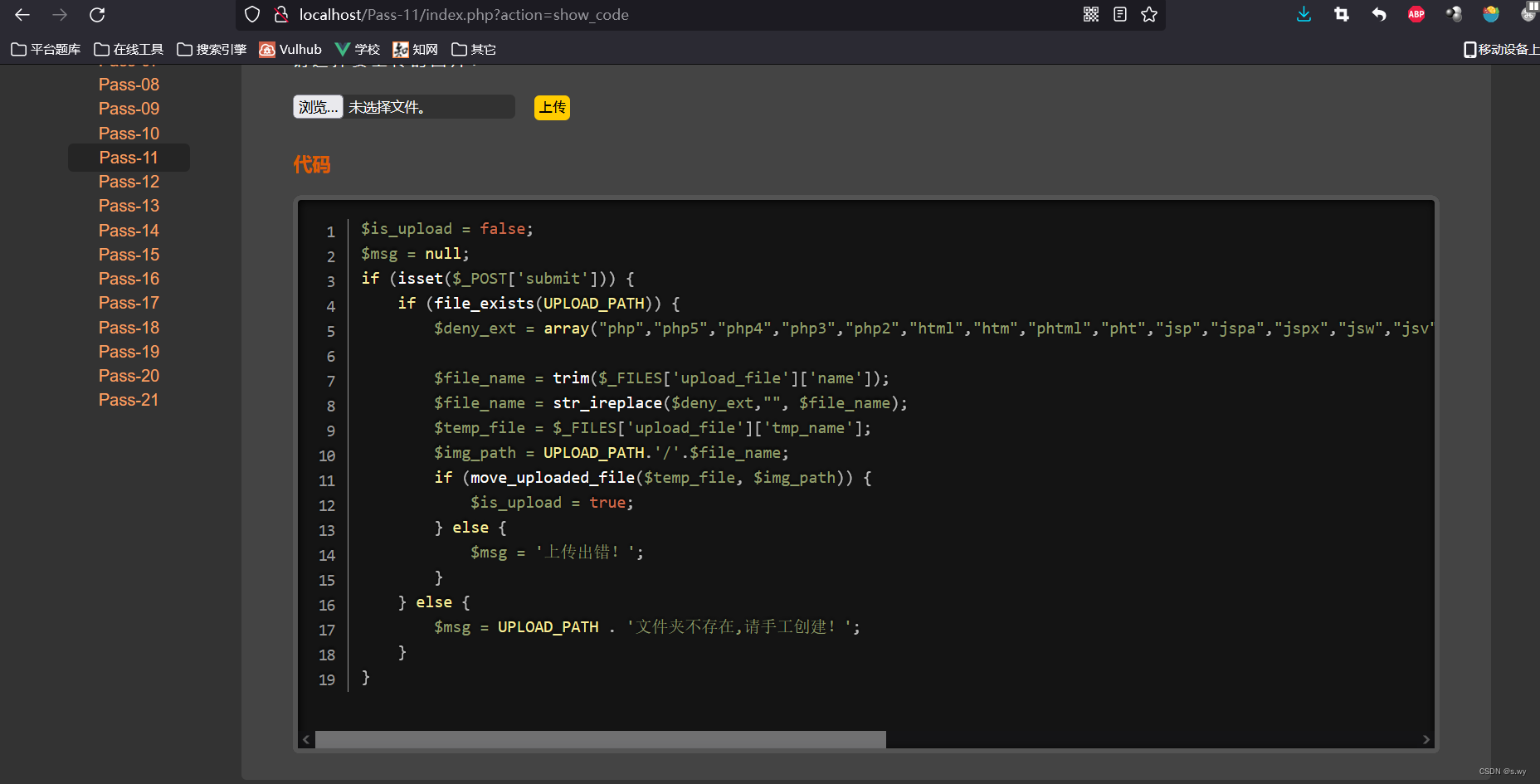The image size is (1540, 784).
Task: Open Pass-17 in the sidebar
Action: point(129,303)
